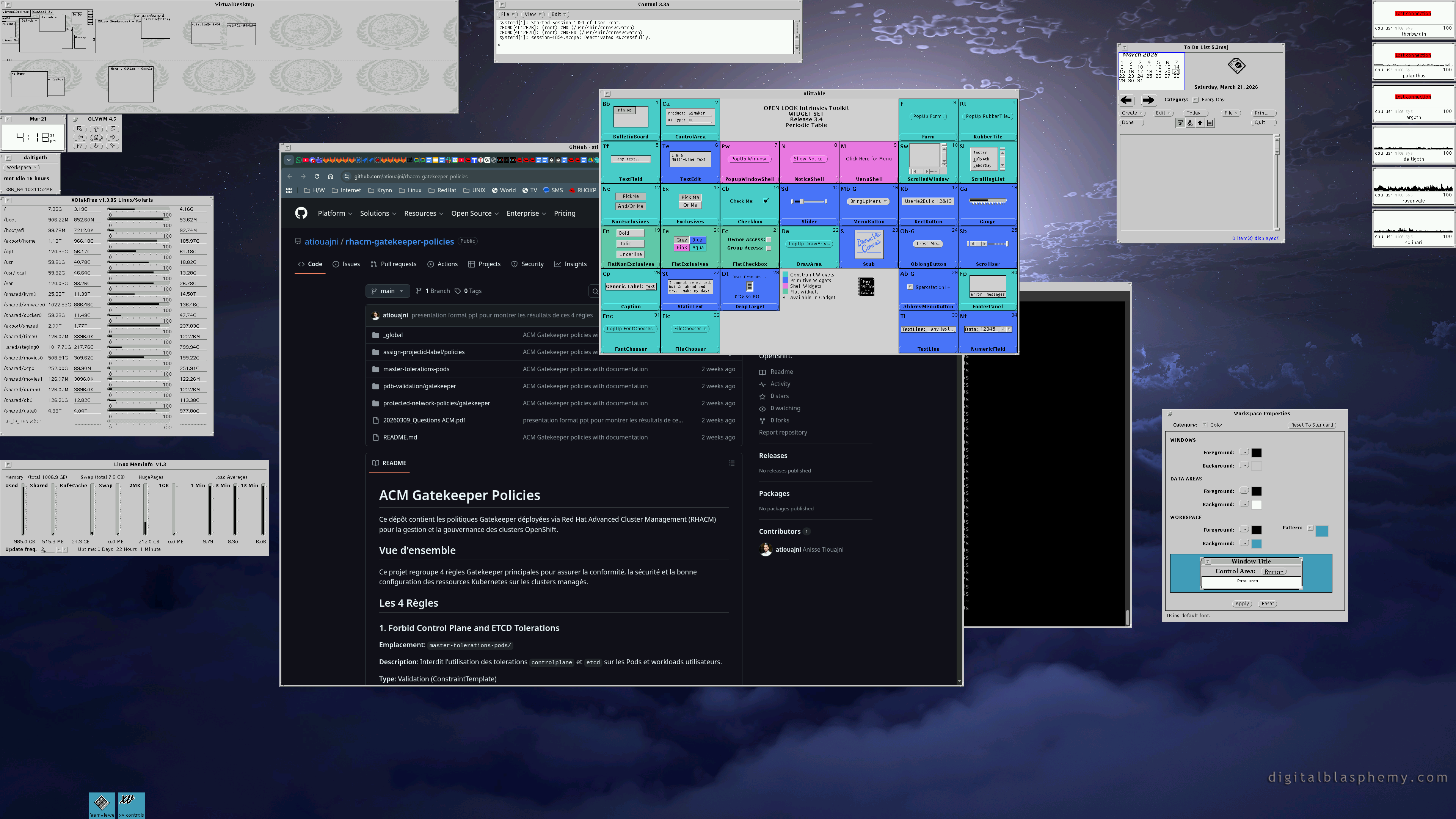Enable Owner Access in the FlatCheckbox cell

(x=769, y=239)
